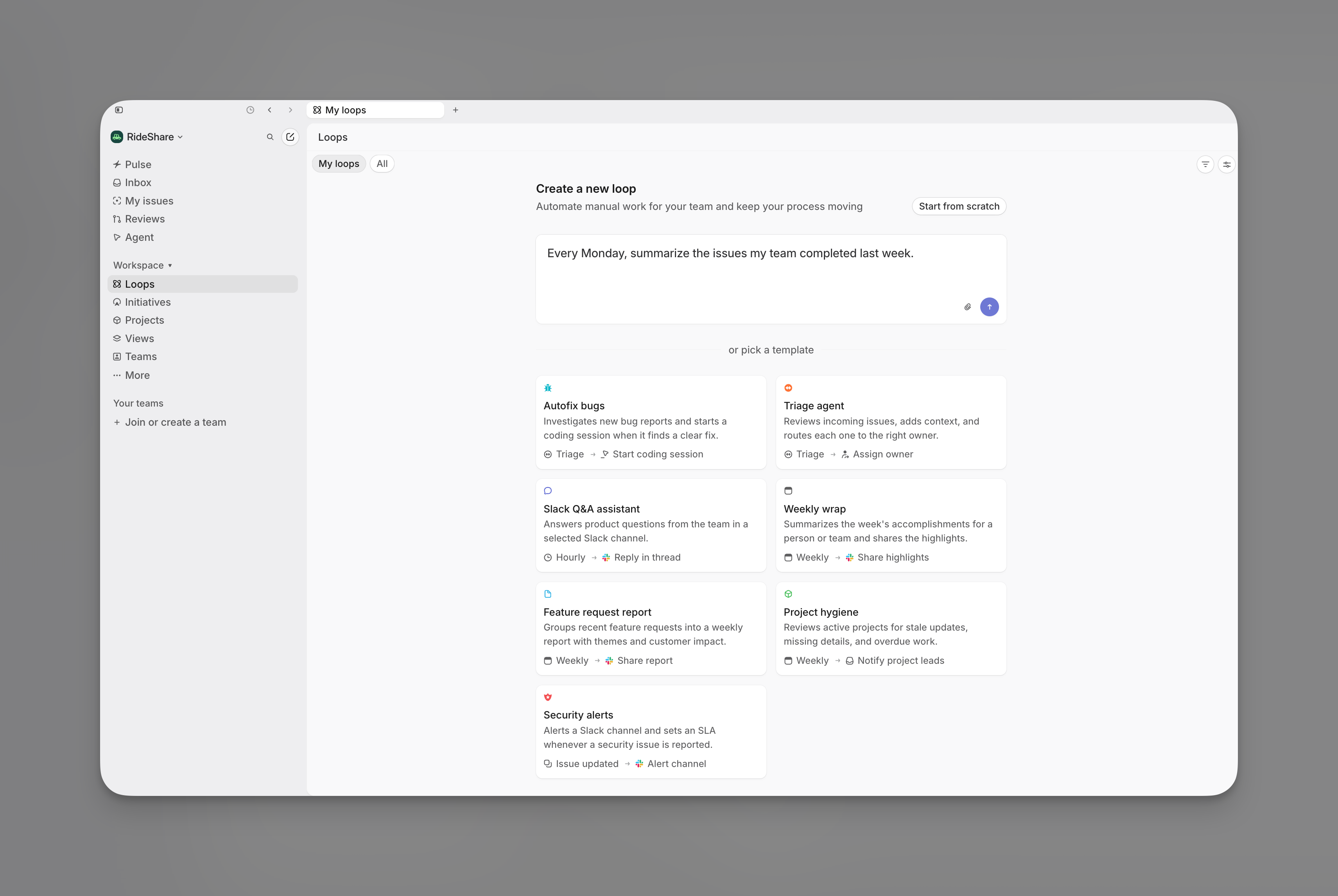Submit the prompt with the arrow button
1338x896 pixels.
tap(989, 307)
